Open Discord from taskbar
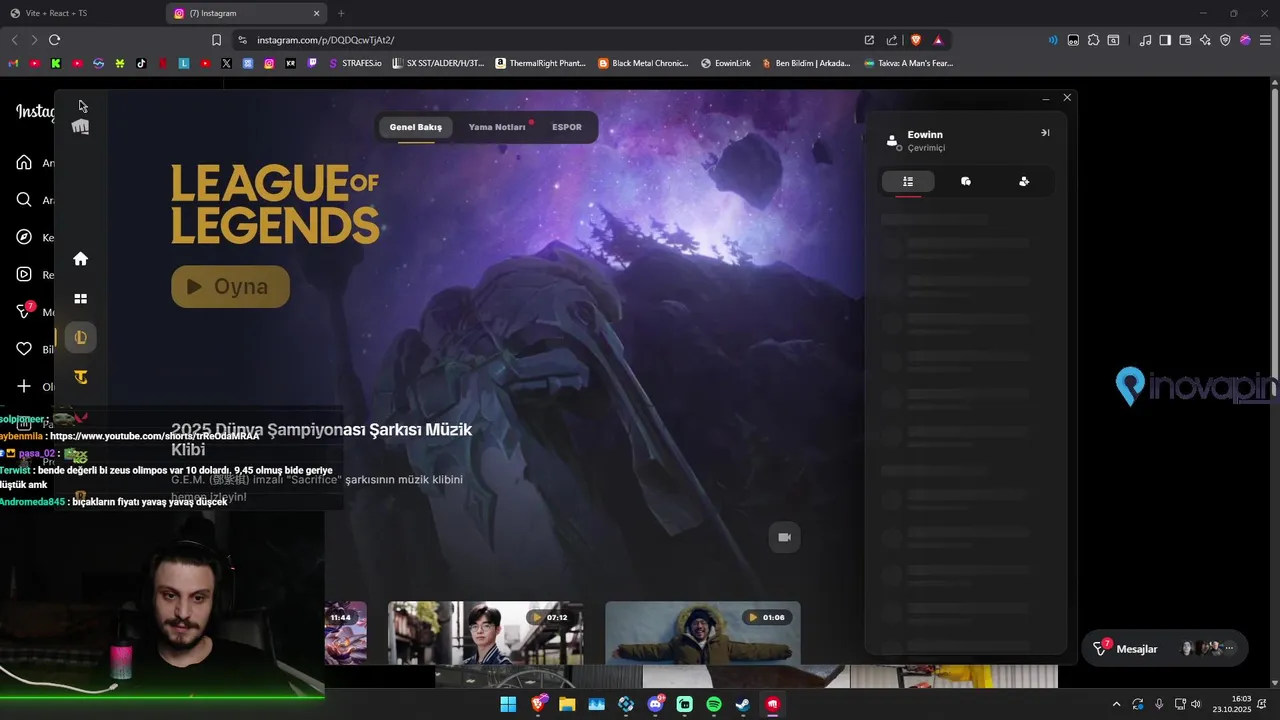 (x=656, y=704)
